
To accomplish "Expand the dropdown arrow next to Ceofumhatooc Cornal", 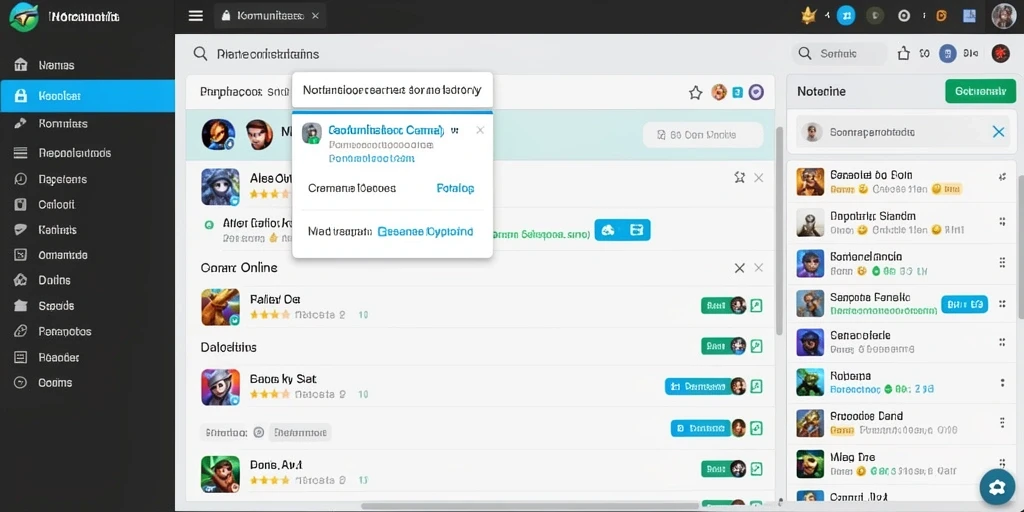I will click(455, 131).
